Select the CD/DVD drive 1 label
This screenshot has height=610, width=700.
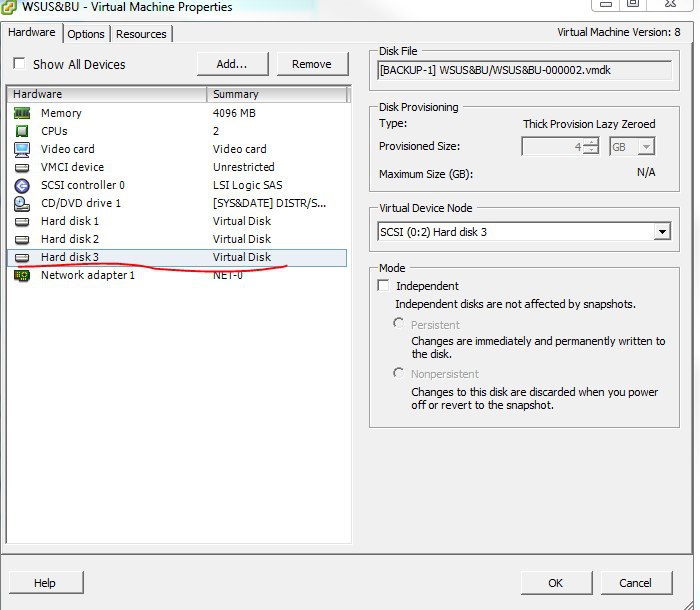81,203
